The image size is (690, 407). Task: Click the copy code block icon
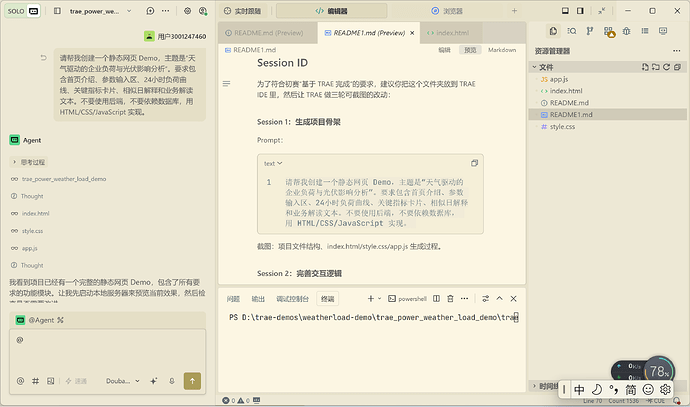474,163
